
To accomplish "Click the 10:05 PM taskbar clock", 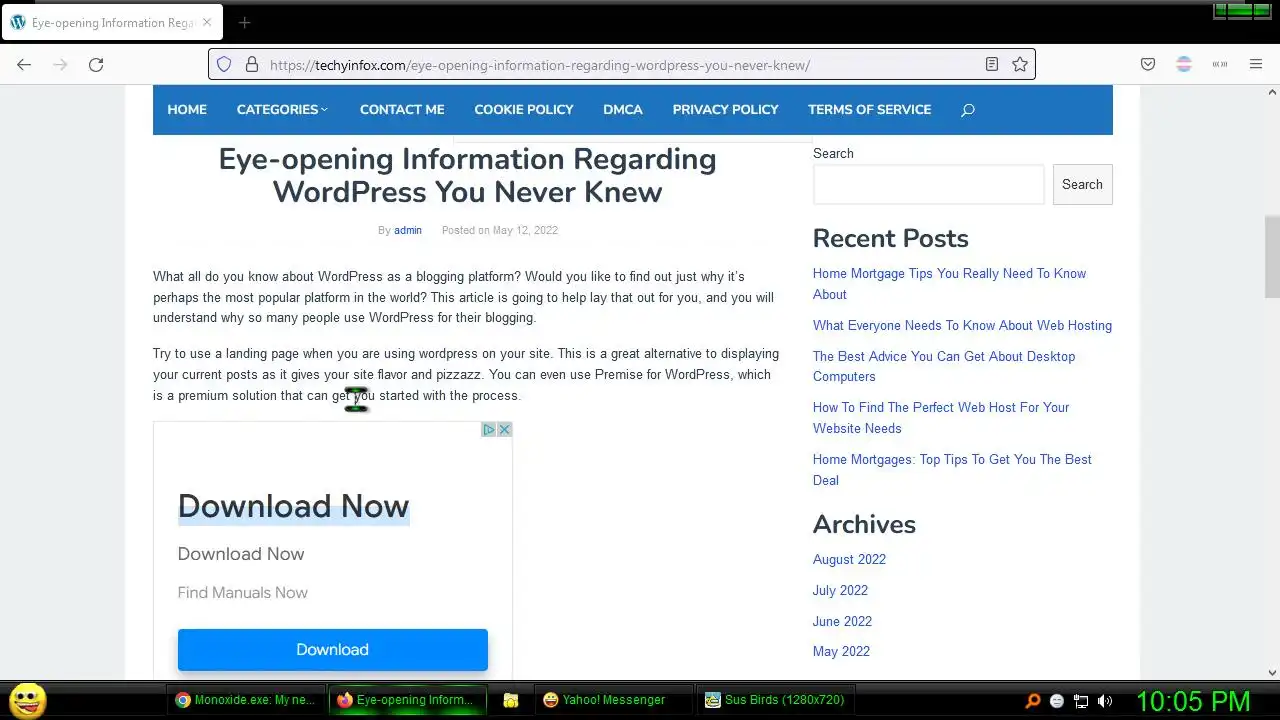I will coord(1193,701).
